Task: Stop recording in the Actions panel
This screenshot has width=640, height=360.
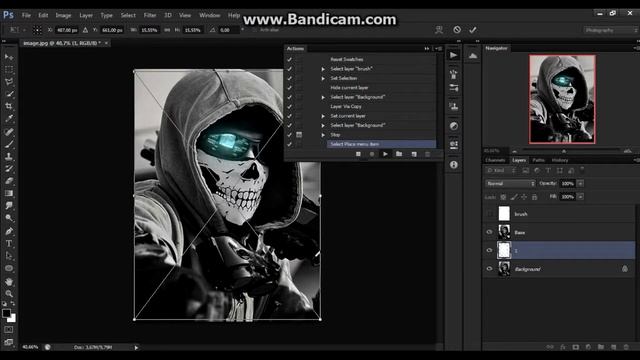Action: point(358,154)
